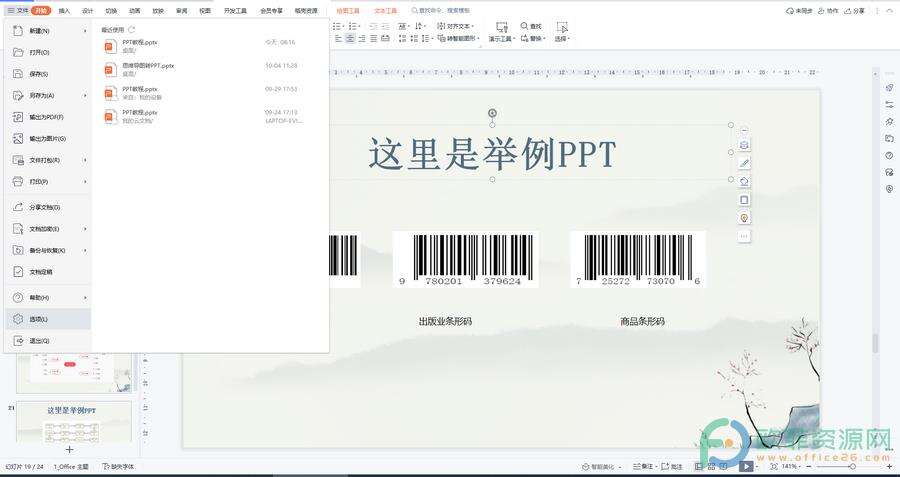This screenshot has height=477, width=900.
Task: Click the Share (分享) button top right
Action: [x=854, y=10]
